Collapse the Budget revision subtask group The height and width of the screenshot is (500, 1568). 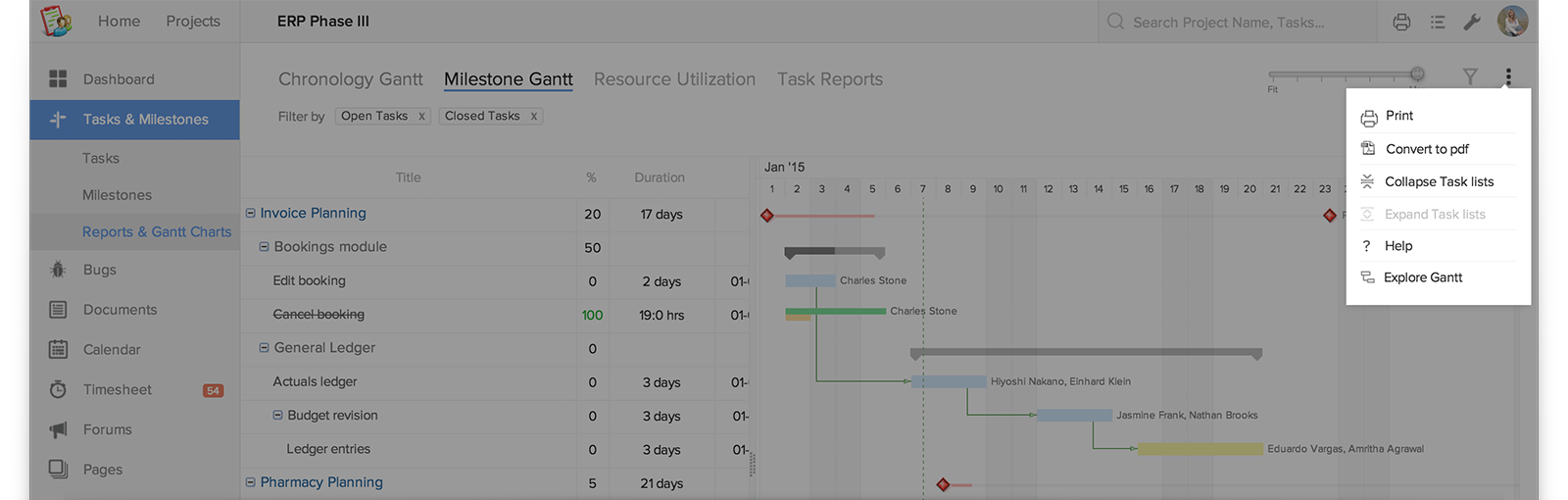click(x=277, y=416)
